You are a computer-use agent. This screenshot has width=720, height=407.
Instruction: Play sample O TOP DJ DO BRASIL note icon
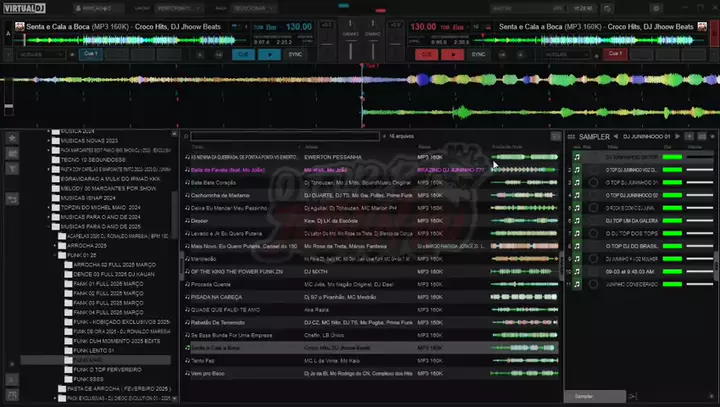pyautogui.click(x=577, y=246)
